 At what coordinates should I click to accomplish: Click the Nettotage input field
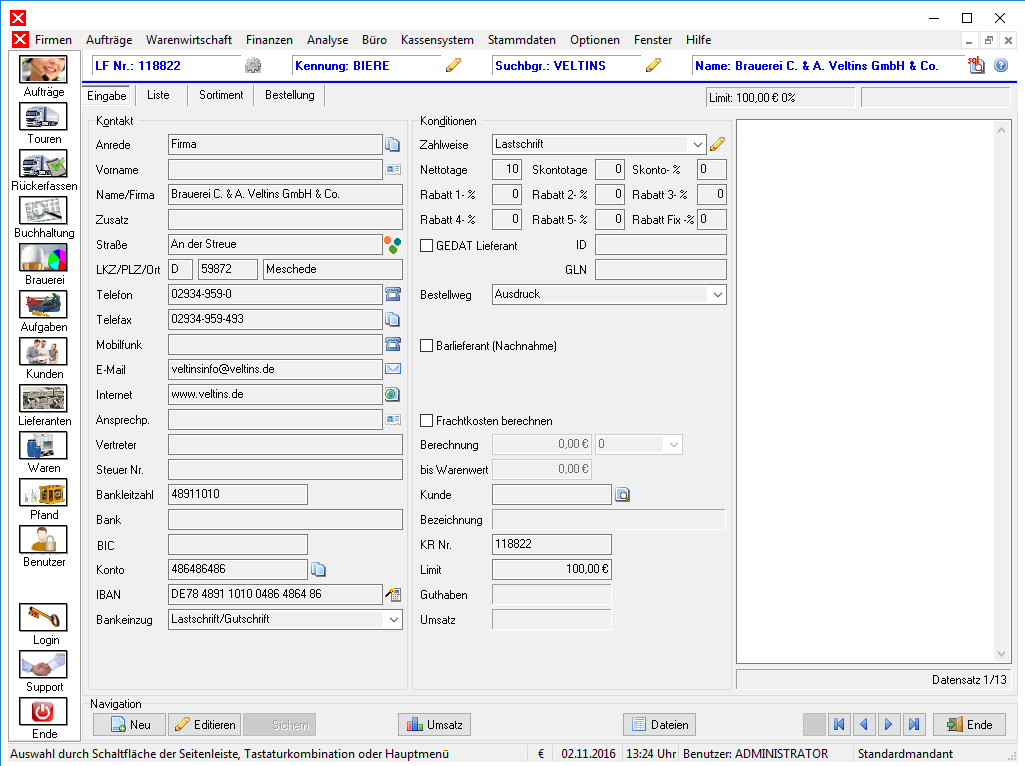click(507, 170)
